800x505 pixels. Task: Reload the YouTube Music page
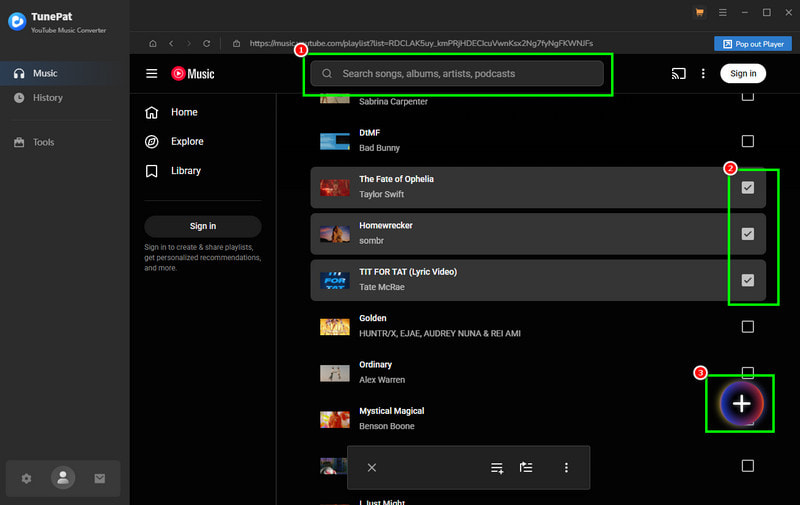tap(207, 43)
